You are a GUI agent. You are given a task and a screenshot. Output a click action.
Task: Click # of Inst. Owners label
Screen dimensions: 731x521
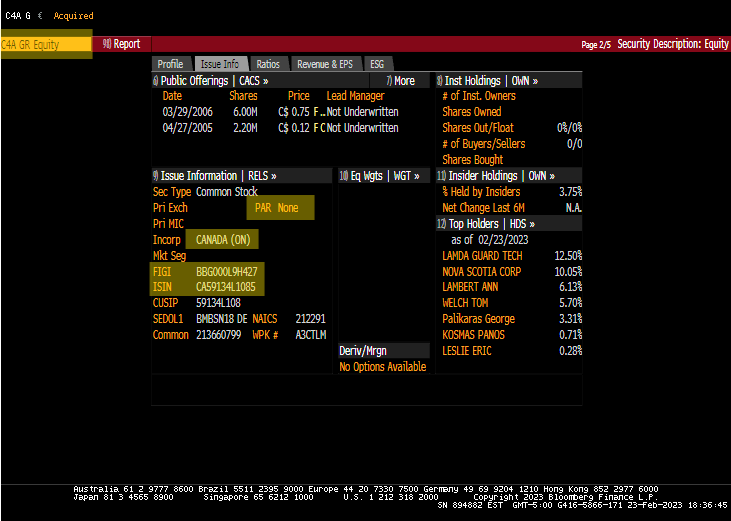[479, 96]
